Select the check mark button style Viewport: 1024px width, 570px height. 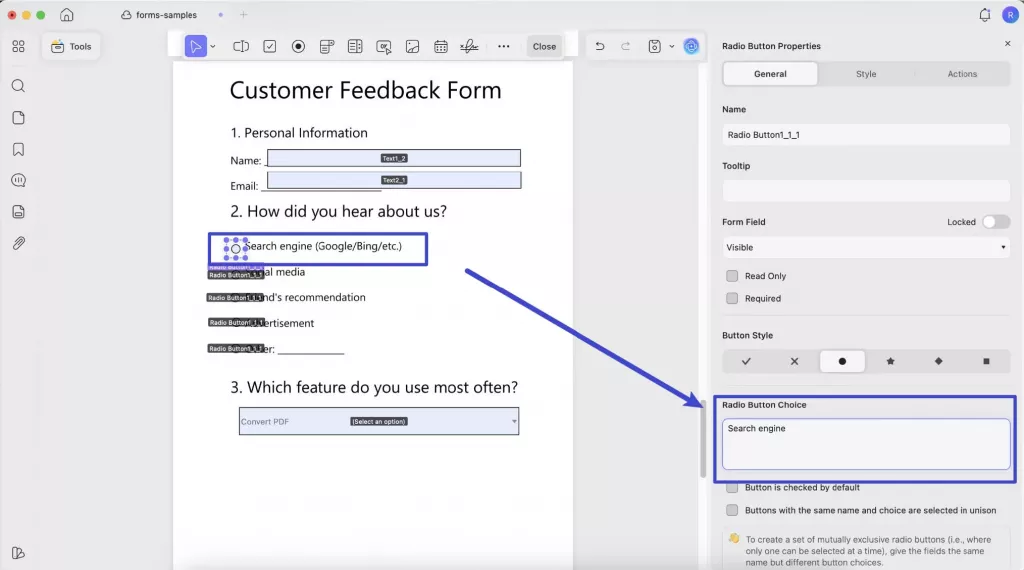click(746, 361)
